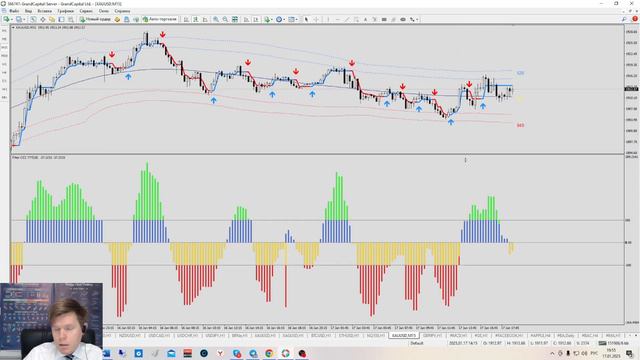The height and width of the screenshot is (360, 640).
Task: Expand profiles dropdown arrow
Action: tap(24, 19)
